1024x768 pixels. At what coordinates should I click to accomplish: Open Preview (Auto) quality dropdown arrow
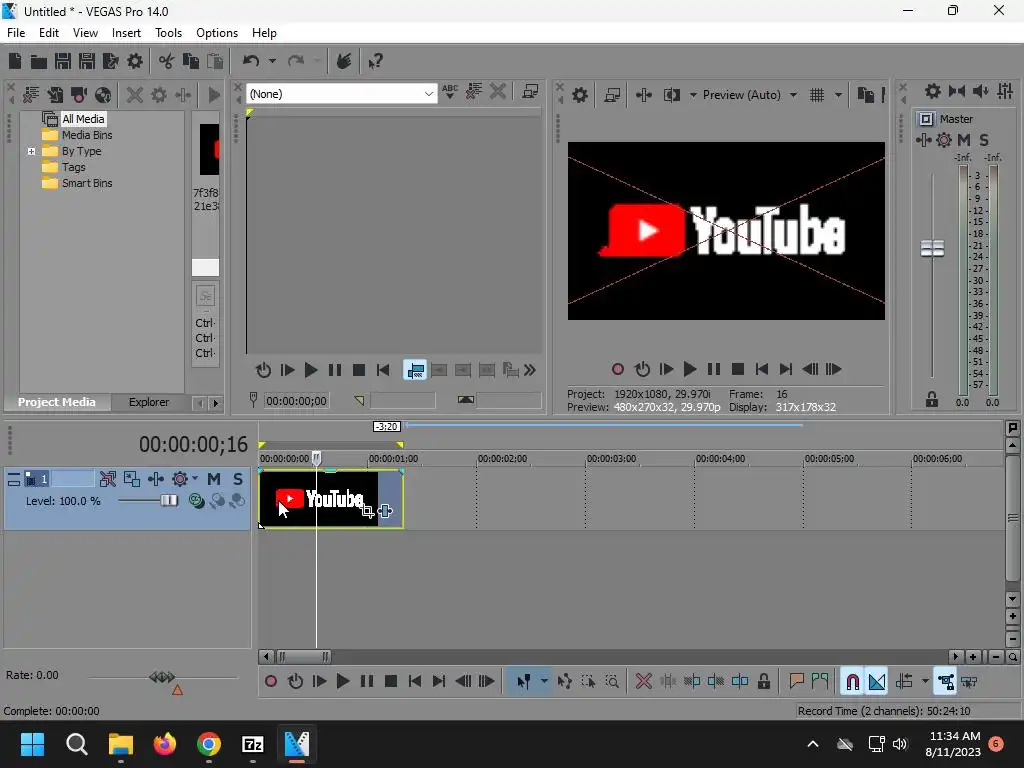[x=793, y=95]
